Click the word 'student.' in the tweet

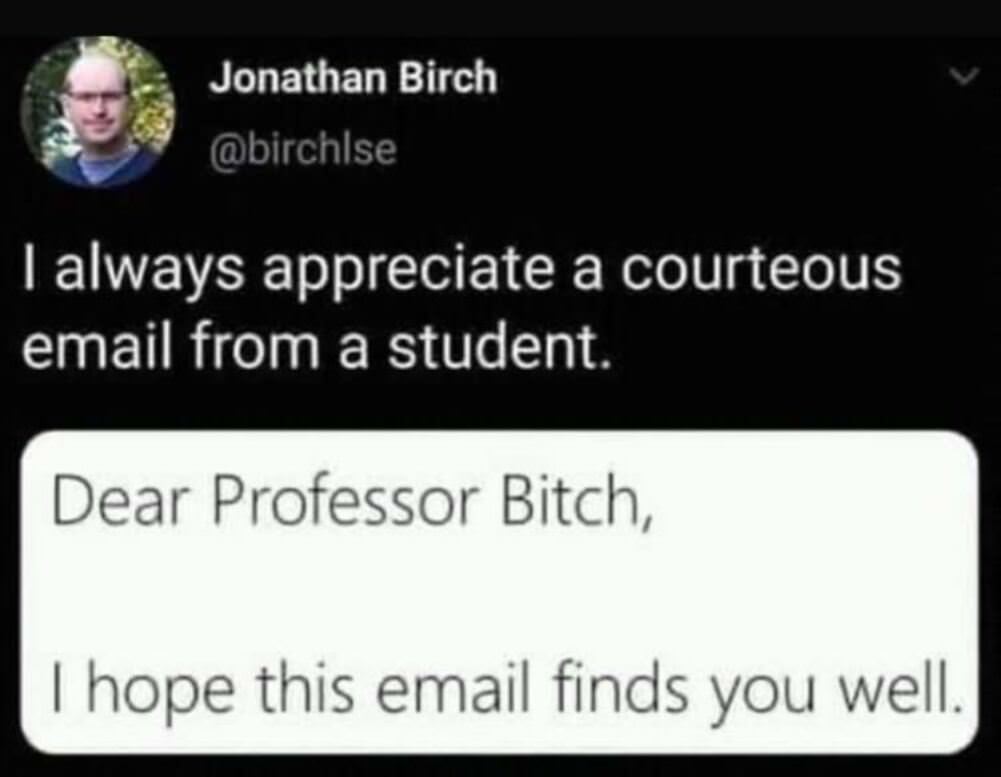(497, 347)
